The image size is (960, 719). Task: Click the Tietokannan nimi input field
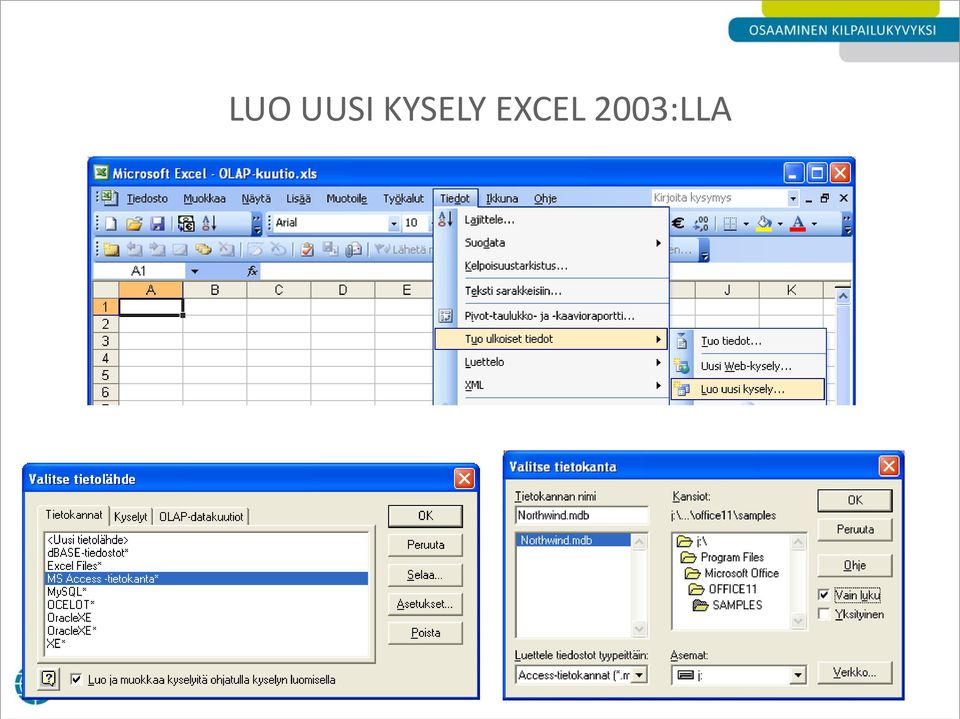click(x=581, y=515)
